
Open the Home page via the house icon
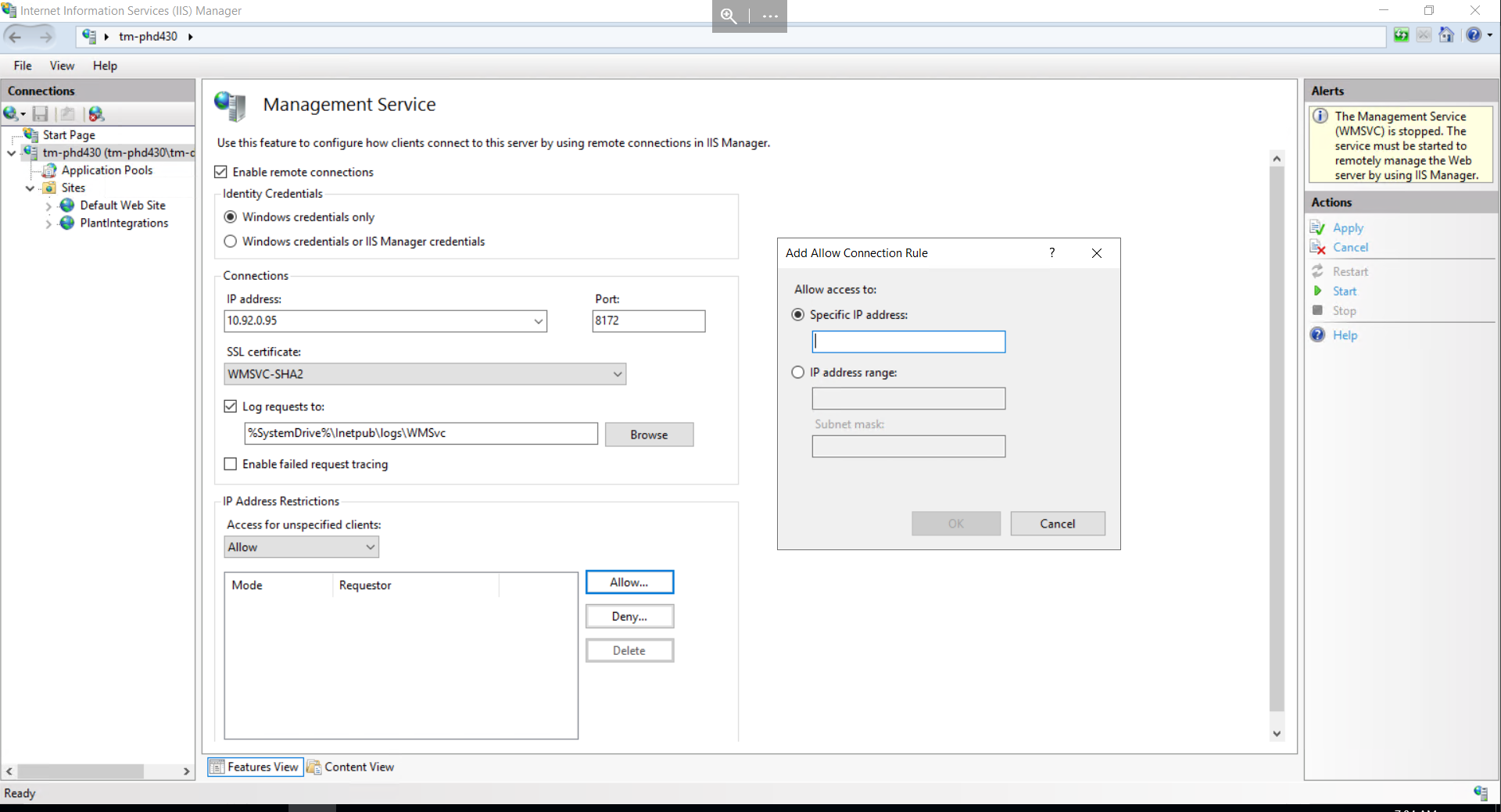(x=1447, y=35)
